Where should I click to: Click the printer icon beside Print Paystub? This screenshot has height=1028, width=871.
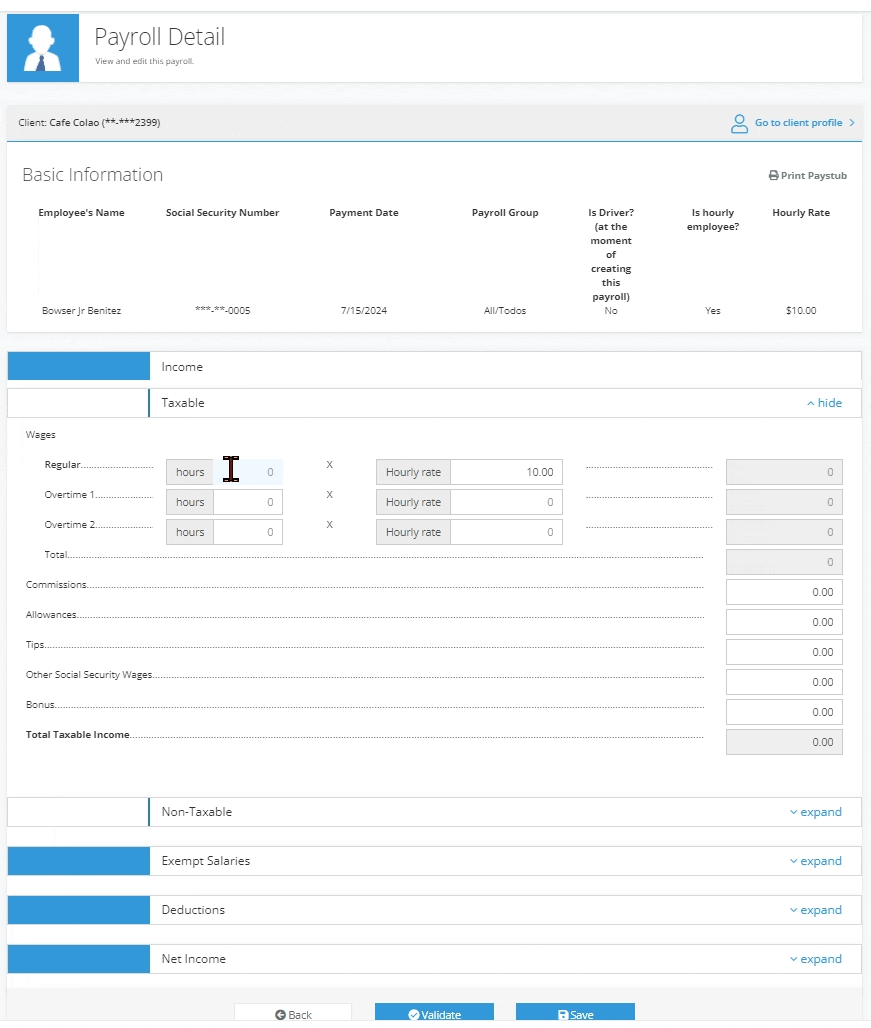773,176
